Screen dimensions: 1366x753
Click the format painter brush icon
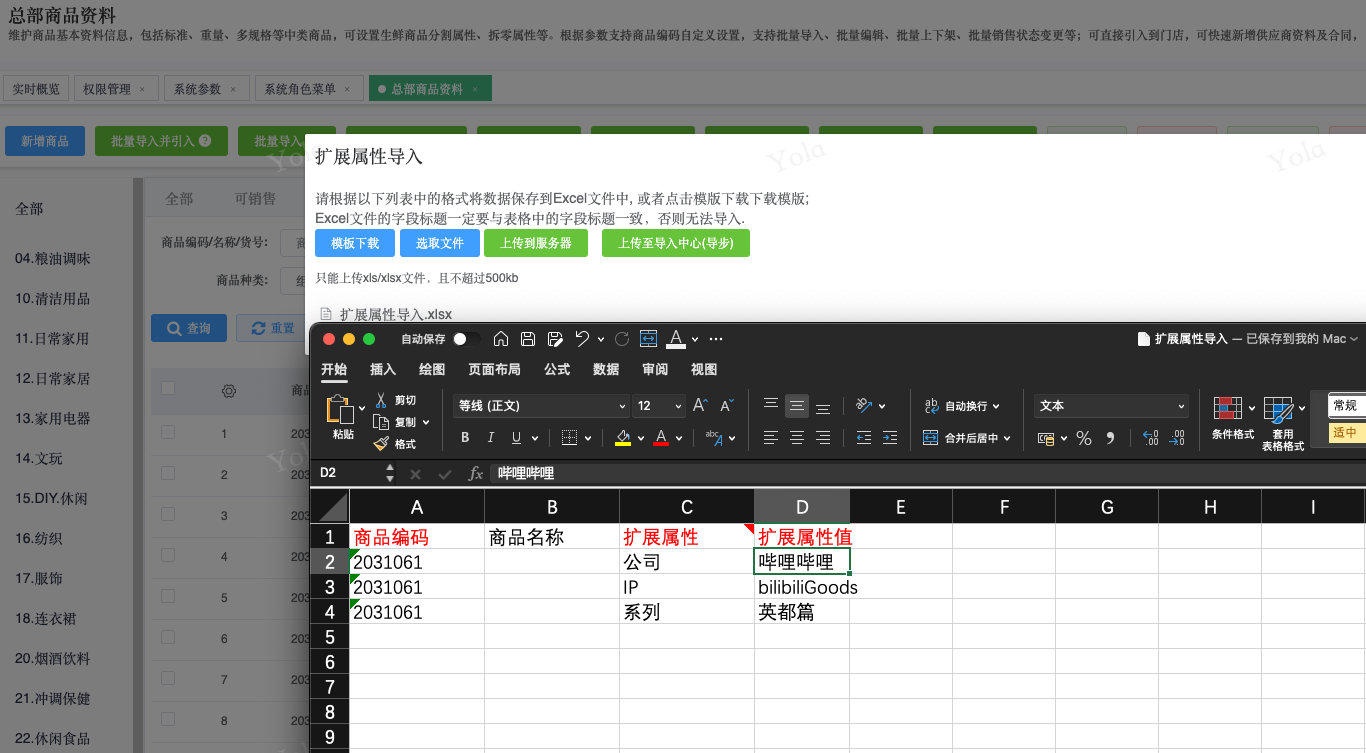point(381,444)
